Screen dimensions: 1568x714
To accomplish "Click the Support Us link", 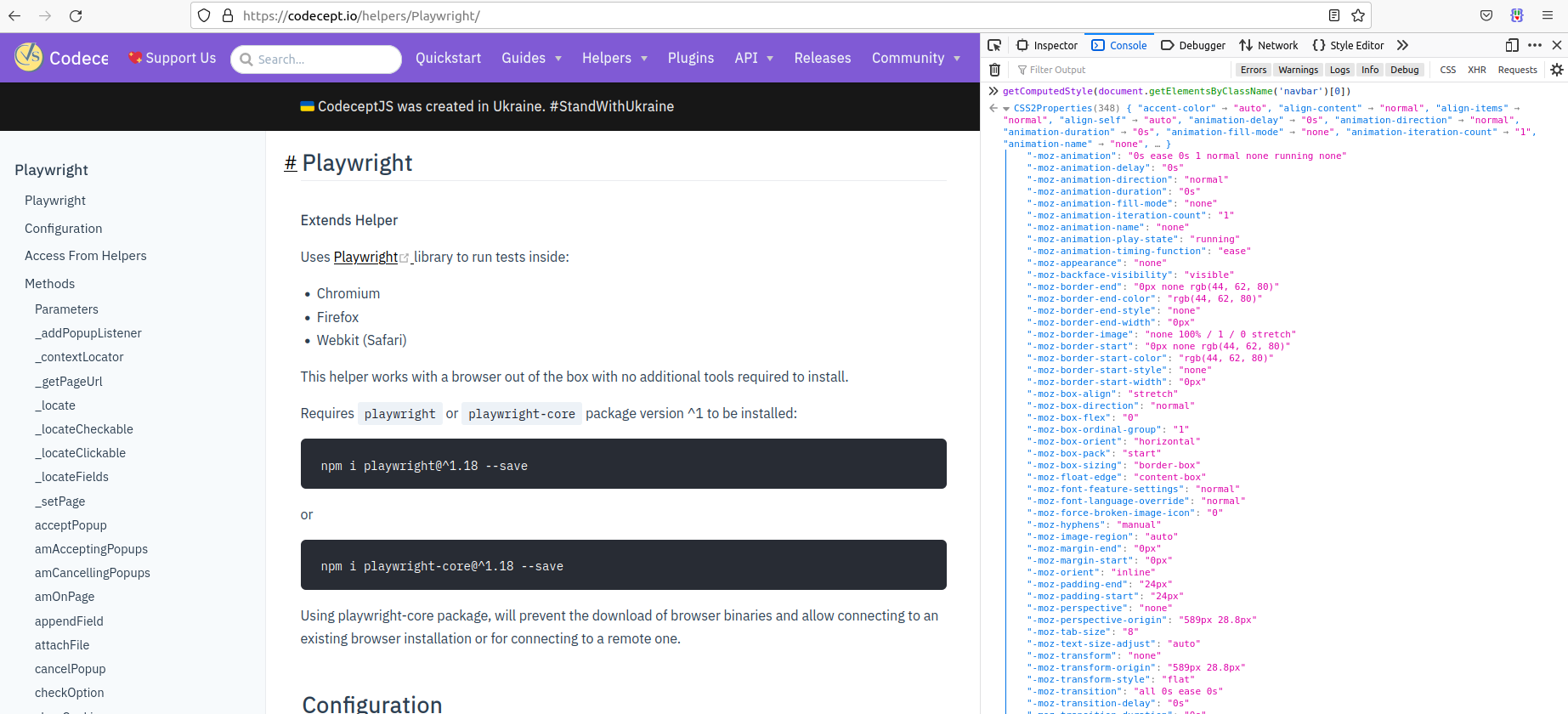I will point(172,58).
